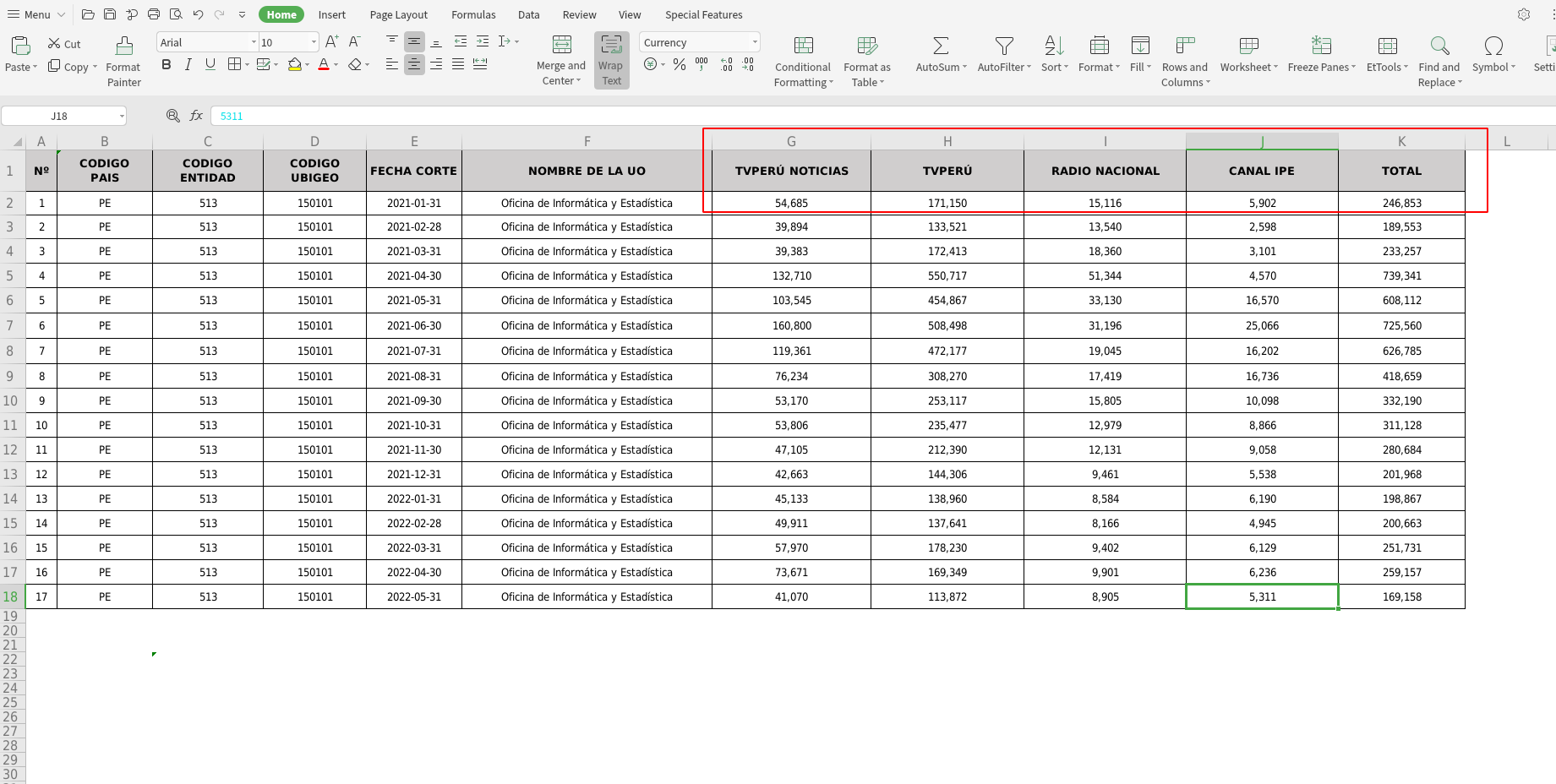This screenshot has width=1556, height=784.
Task: Switch to the Formulas tab
Action: coord(473,14)
